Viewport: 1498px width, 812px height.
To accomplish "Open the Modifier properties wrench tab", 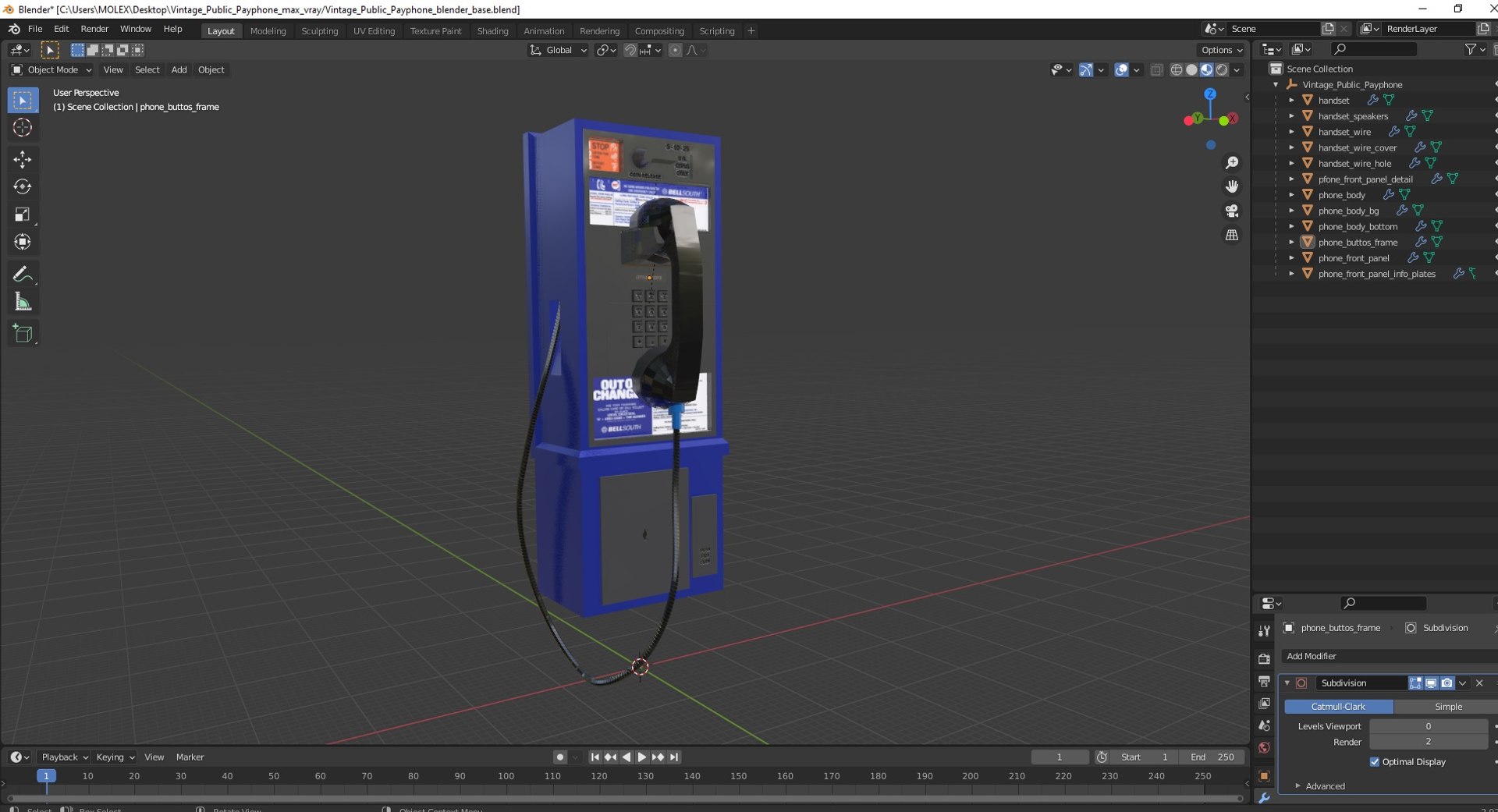I will 1265,798.
